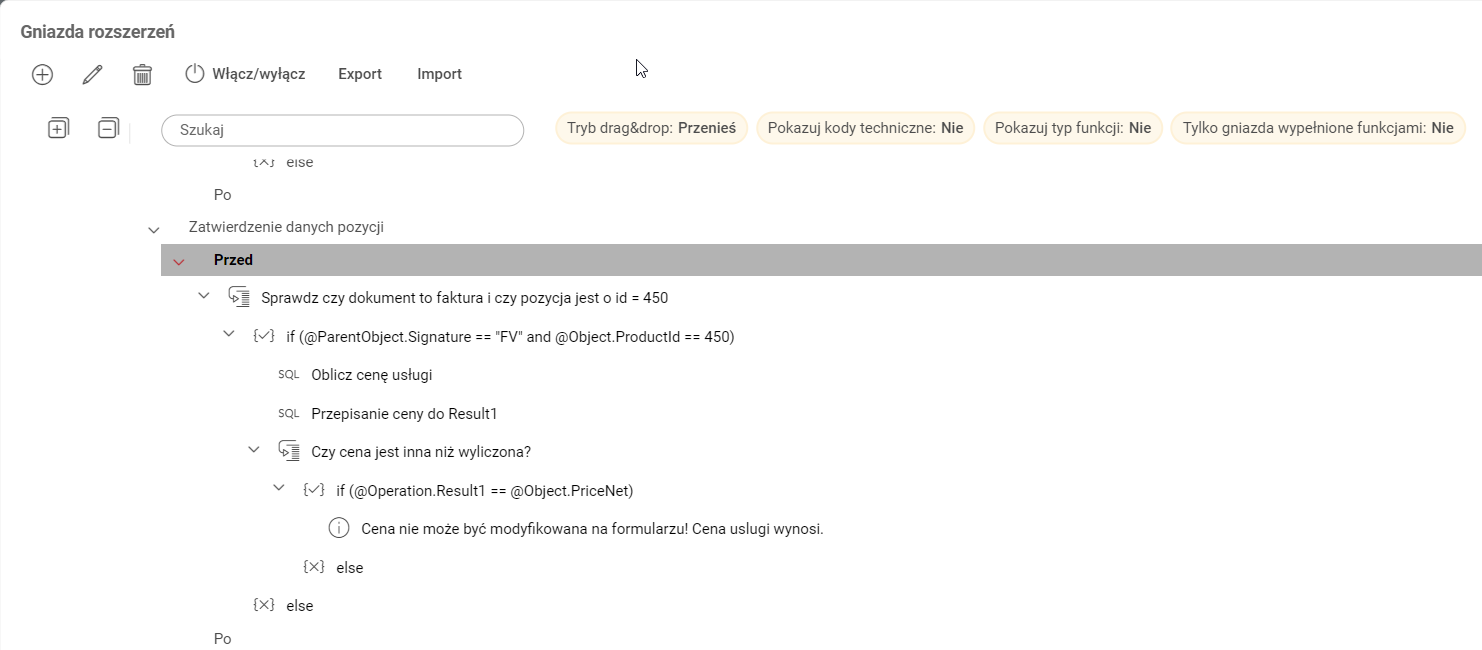Click info icon beside Cena nie może message
This screenshot has width=1482, height=650.
339,528
